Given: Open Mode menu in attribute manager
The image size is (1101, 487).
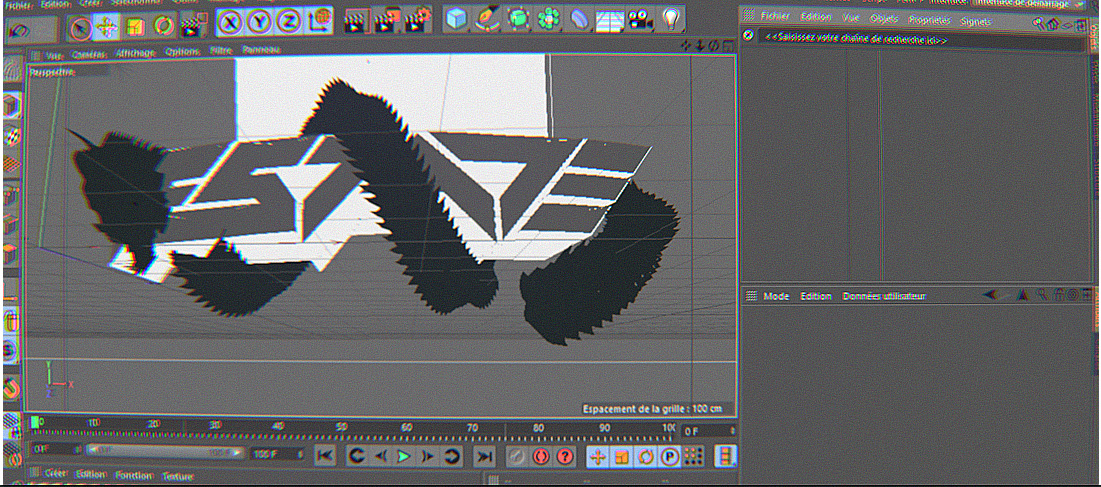Looking at the screenshot, I should pyautogui.click(x=776, y=296).
